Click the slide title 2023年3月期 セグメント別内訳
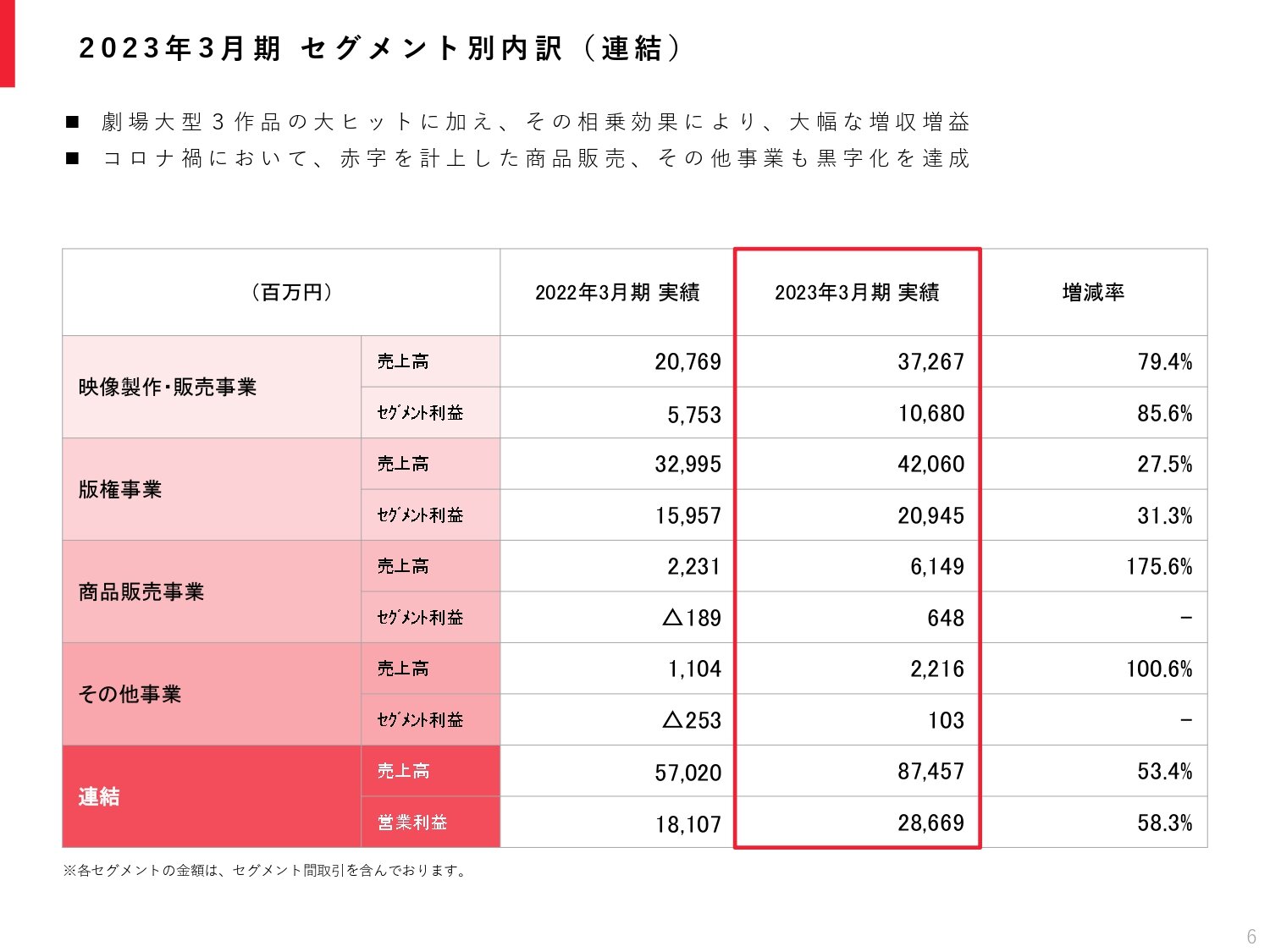 pyautogui.click(x=379, y=48)
